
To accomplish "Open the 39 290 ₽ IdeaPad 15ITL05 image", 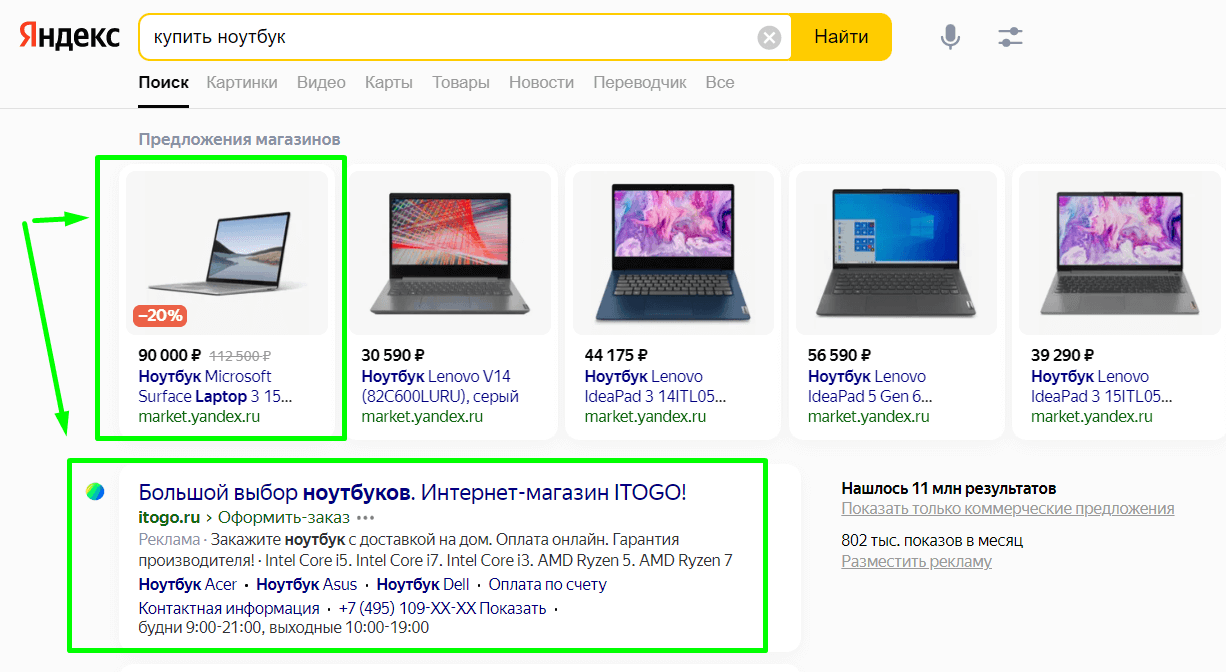I will point(1121,253).
